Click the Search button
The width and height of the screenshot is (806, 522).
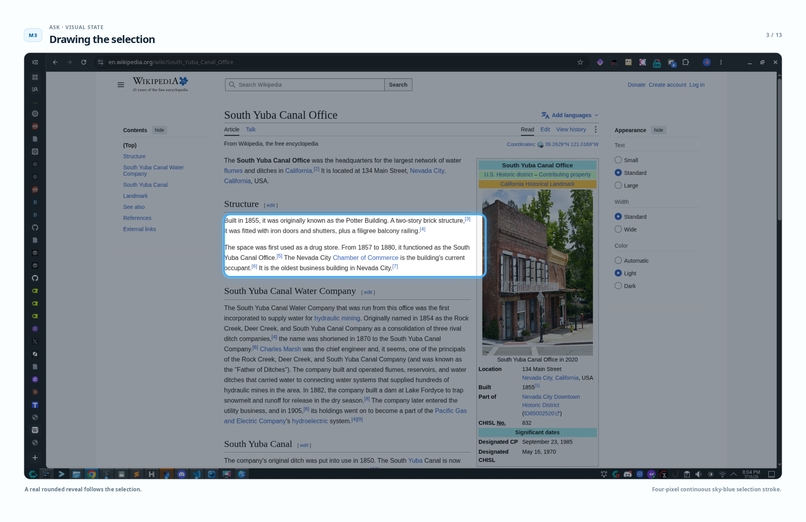[x=398, y=85]
